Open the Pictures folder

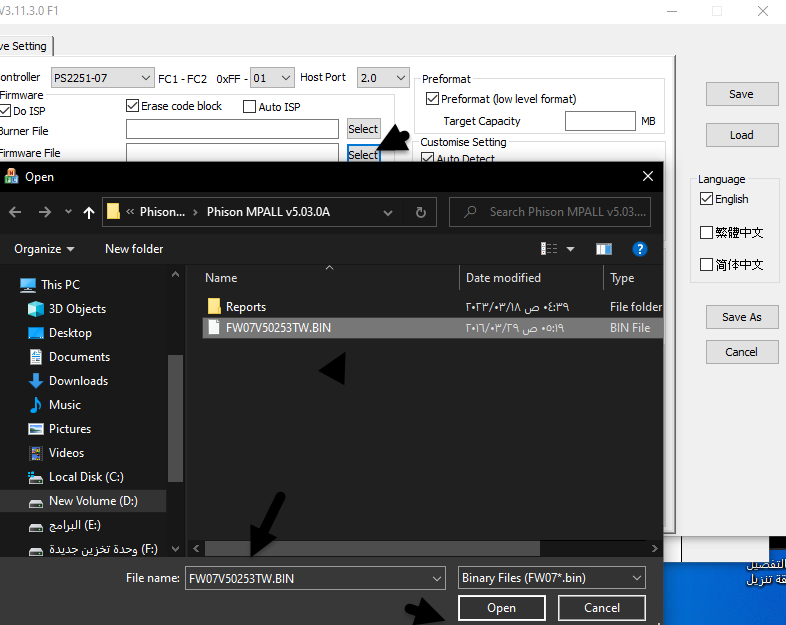click(60, 429)
